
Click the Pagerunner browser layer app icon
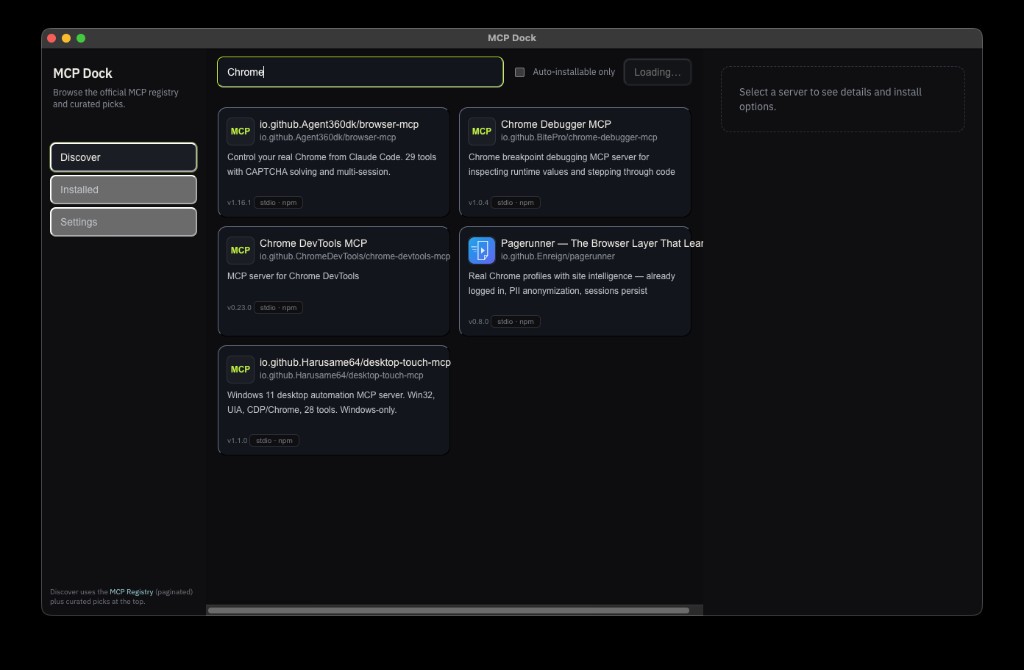(481, 250)
